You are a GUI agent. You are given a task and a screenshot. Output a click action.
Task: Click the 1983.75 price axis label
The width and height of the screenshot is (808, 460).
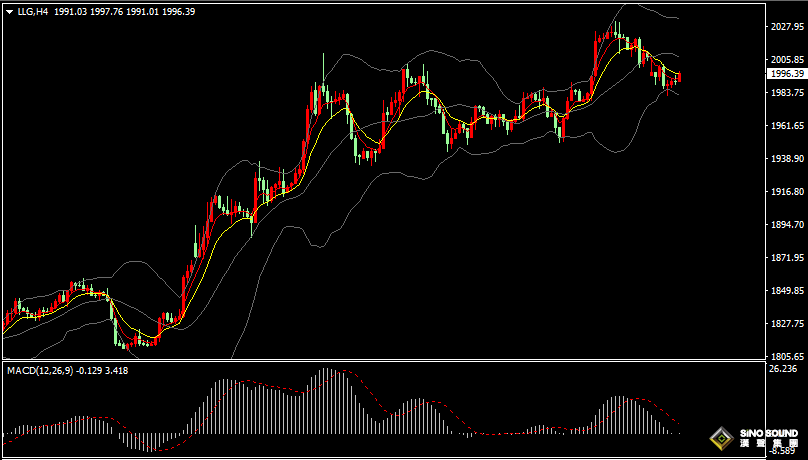(x=785, y=93)
